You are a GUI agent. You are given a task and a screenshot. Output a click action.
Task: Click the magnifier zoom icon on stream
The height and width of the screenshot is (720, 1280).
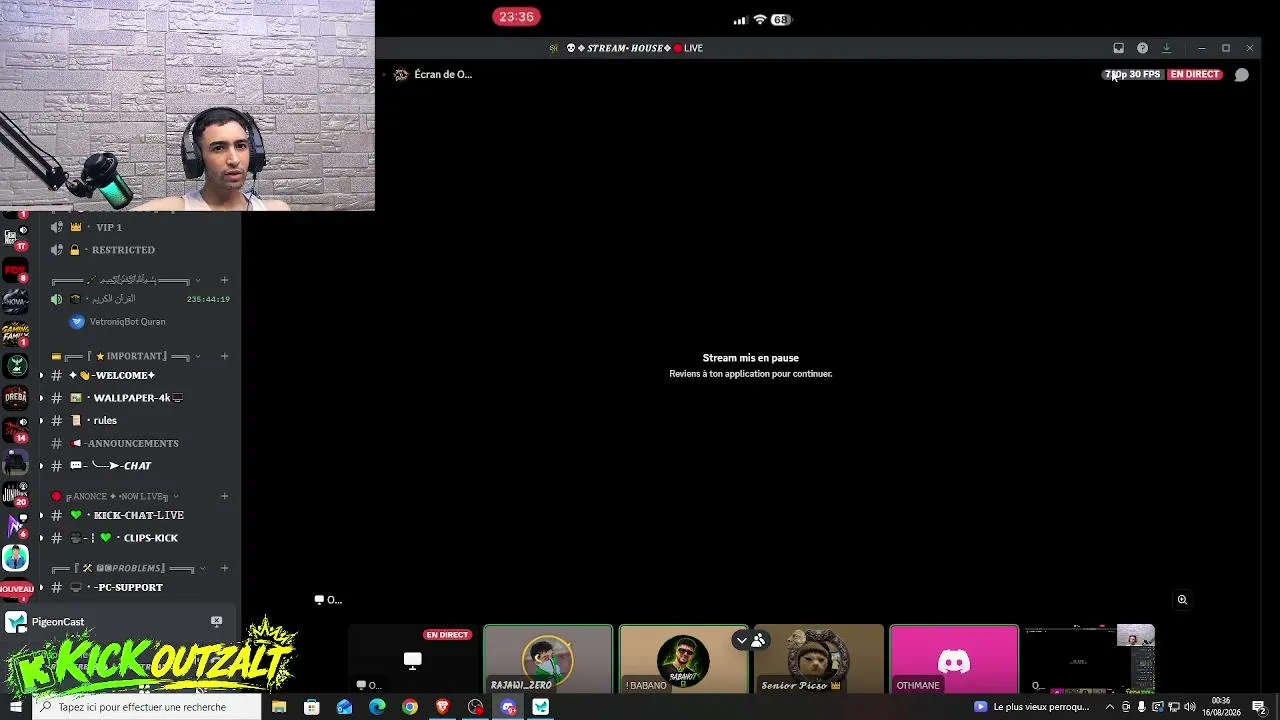coord(1182,600)
